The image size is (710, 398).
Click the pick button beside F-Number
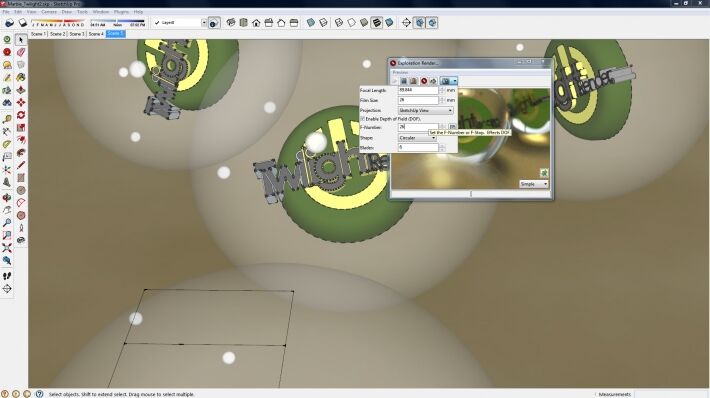tap(452, 127)
